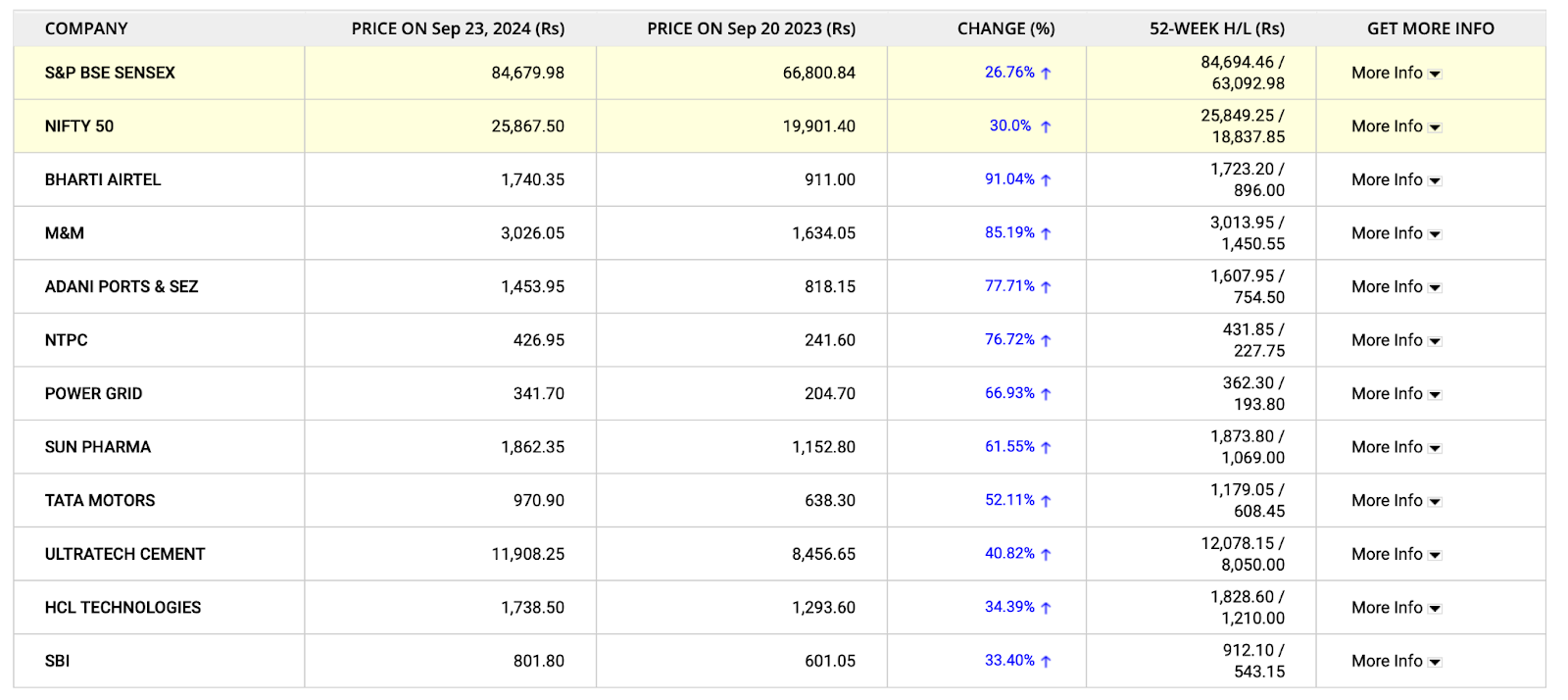The width and height of the screenshot is (1568, 700).
Task: Open the BHARTI AIRTEL company link
Action: click(x=103, y=179)
